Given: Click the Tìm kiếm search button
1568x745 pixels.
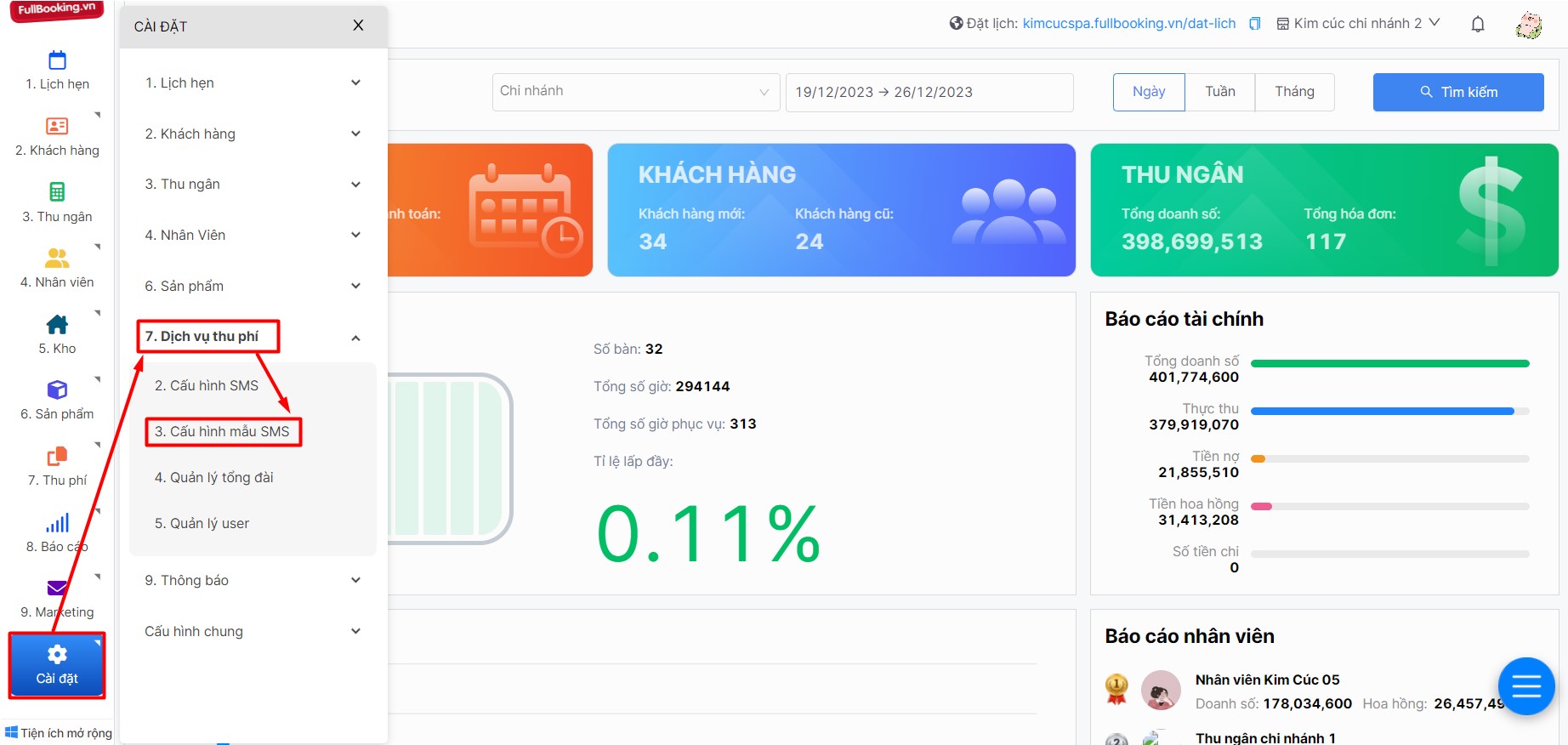Looking at the screenshot, I should pos(1457,92).
